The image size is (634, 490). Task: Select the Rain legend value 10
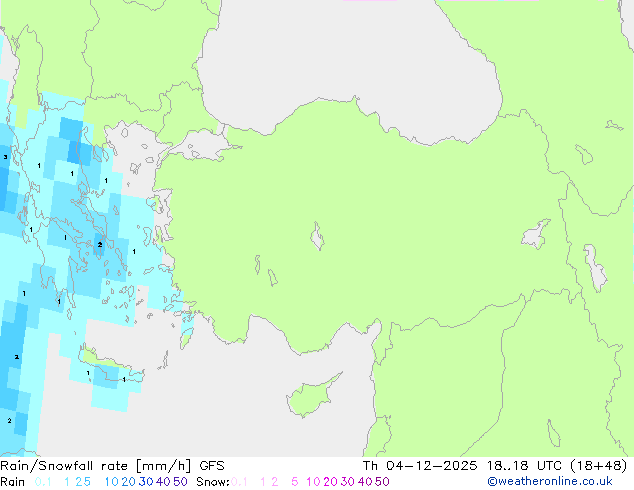click(111, 482)
